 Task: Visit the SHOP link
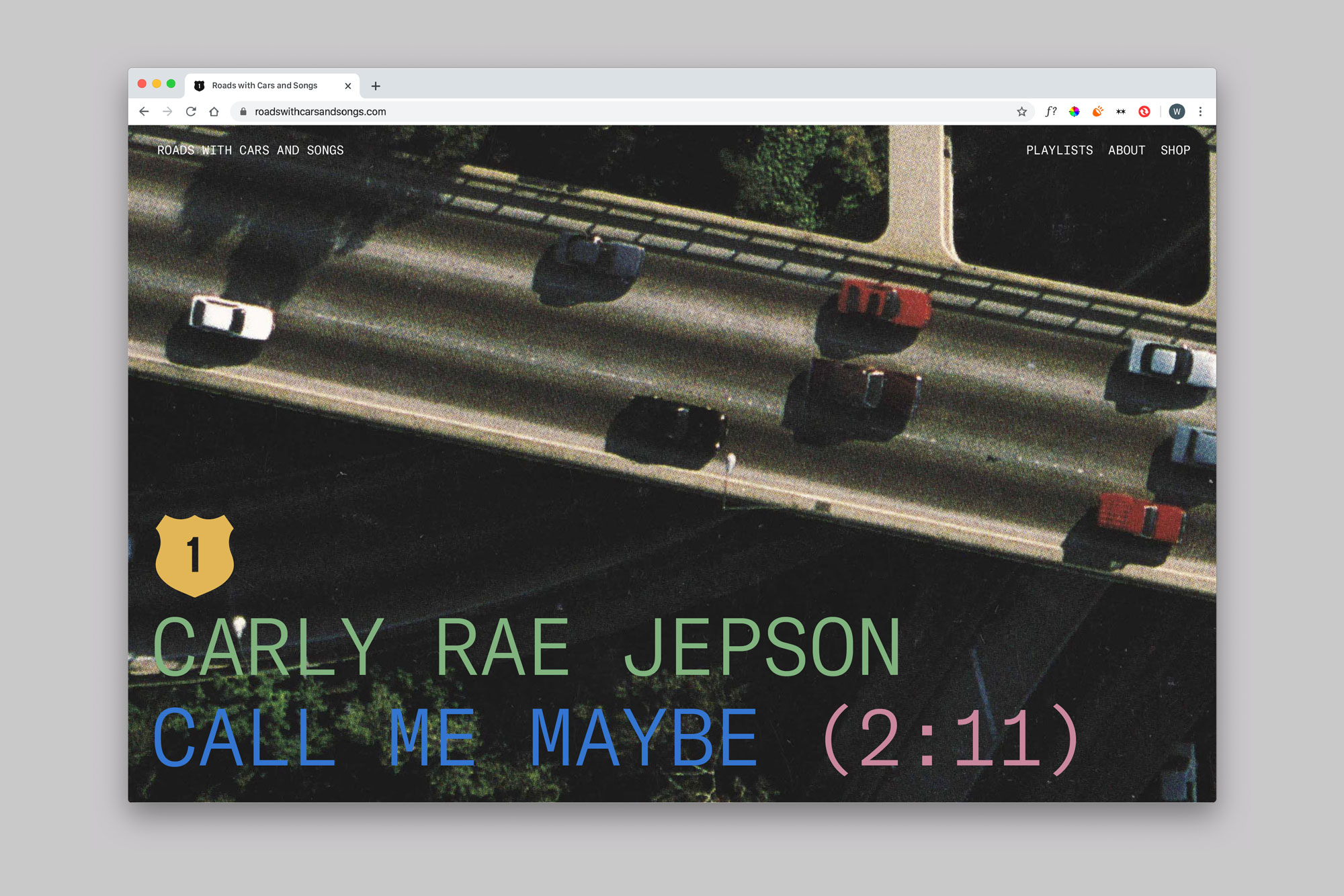point(1175,150)
